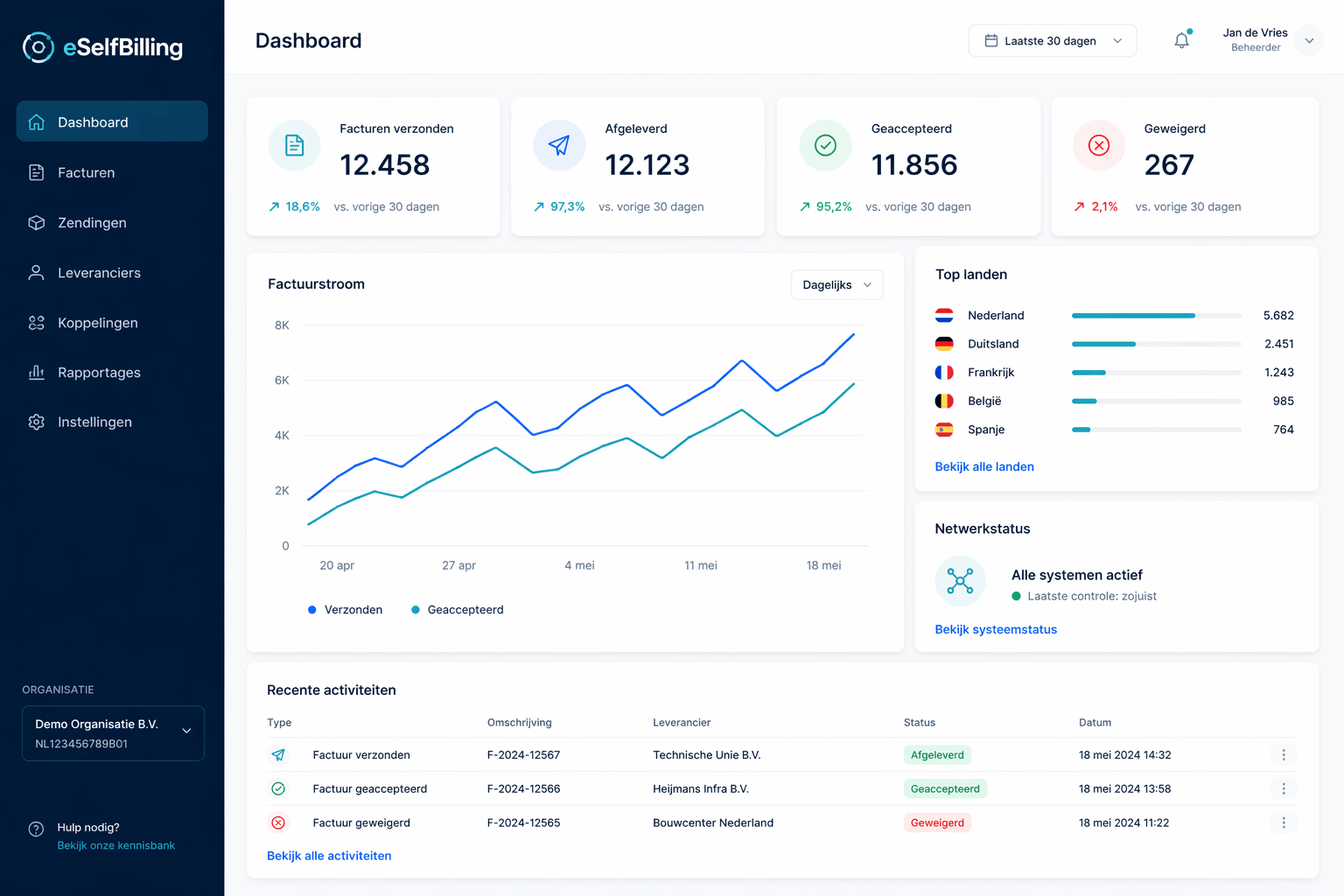Viewport: 1344px width, 896px height.
Task: Open the Rapportages menu item
Action: (112, 372)
